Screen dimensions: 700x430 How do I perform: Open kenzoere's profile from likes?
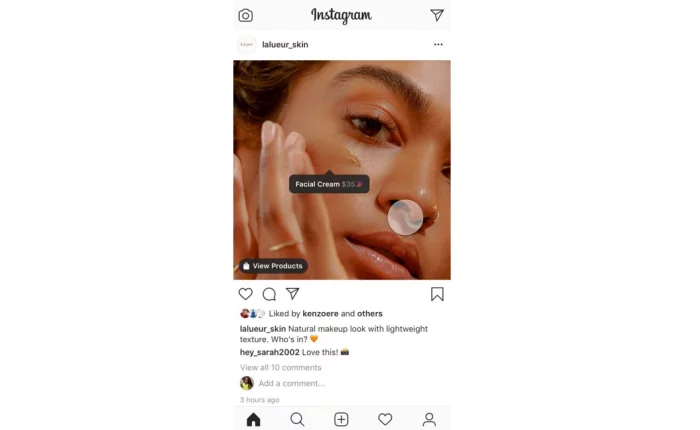(320, 313)
